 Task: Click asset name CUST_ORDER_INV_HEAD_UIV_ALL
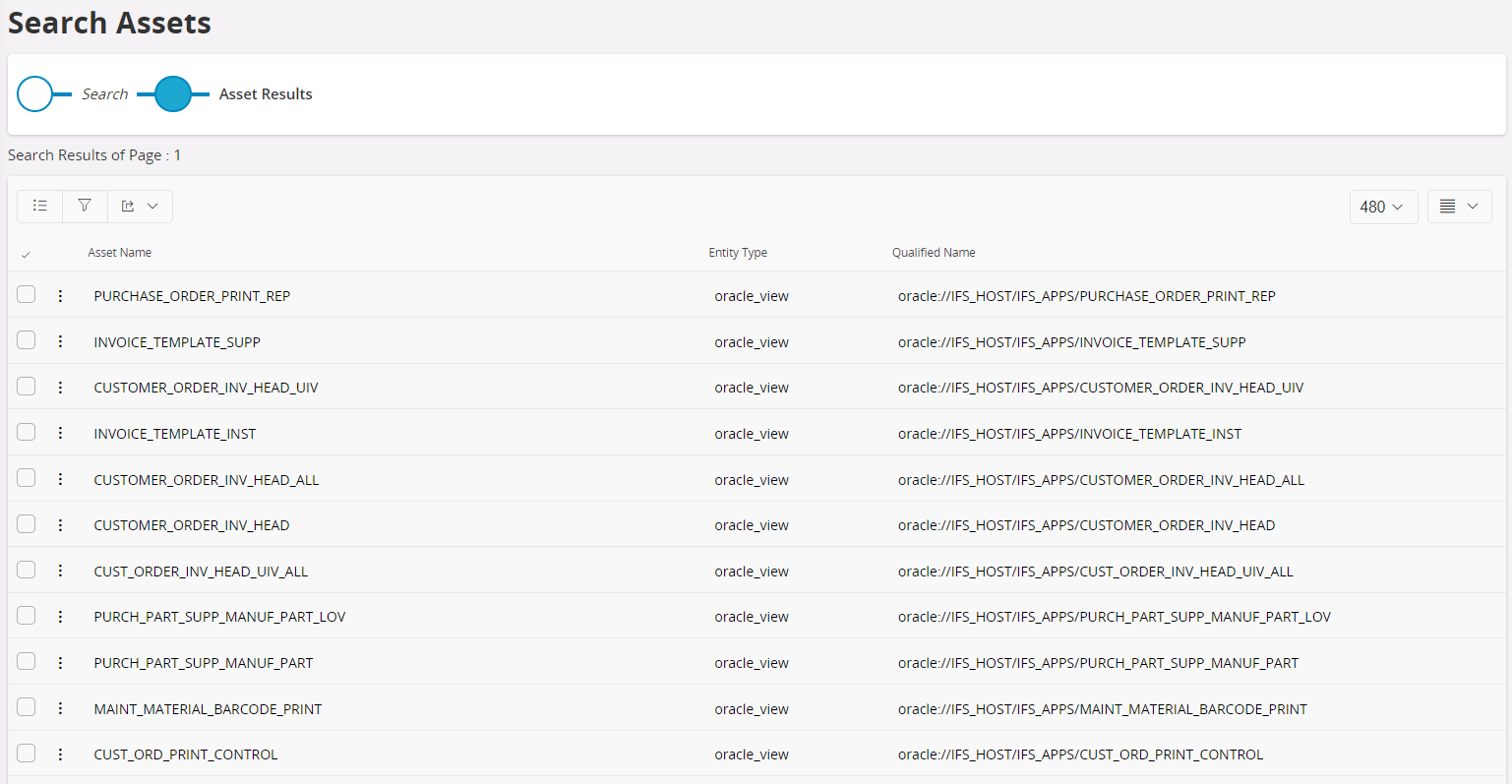[201, 572]
